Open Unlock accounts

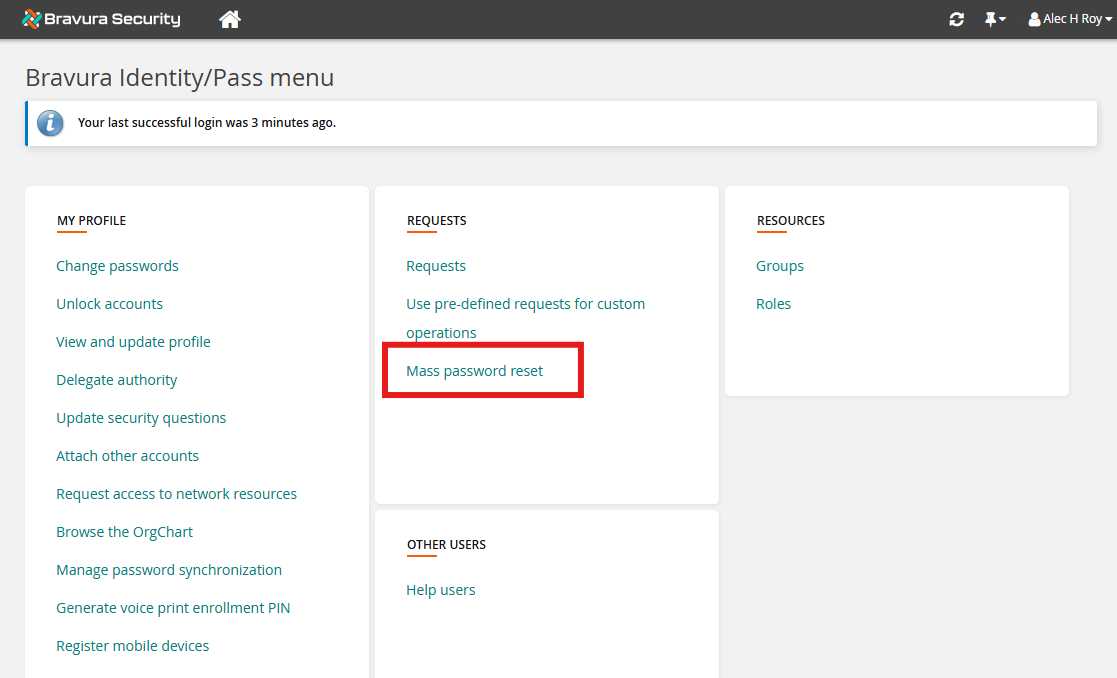pyautogui.click(x=109, y=303)
